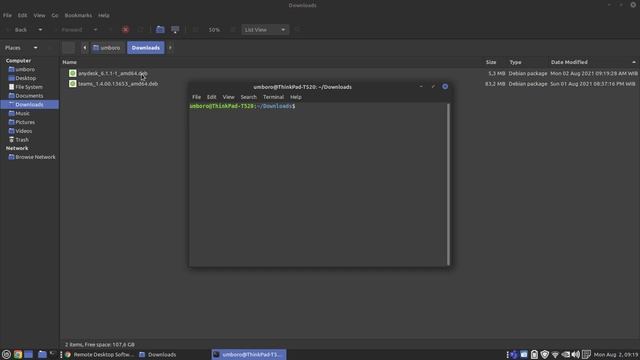Open the notes tray icon
Screen dimensions: 640x360
[587, 355]
